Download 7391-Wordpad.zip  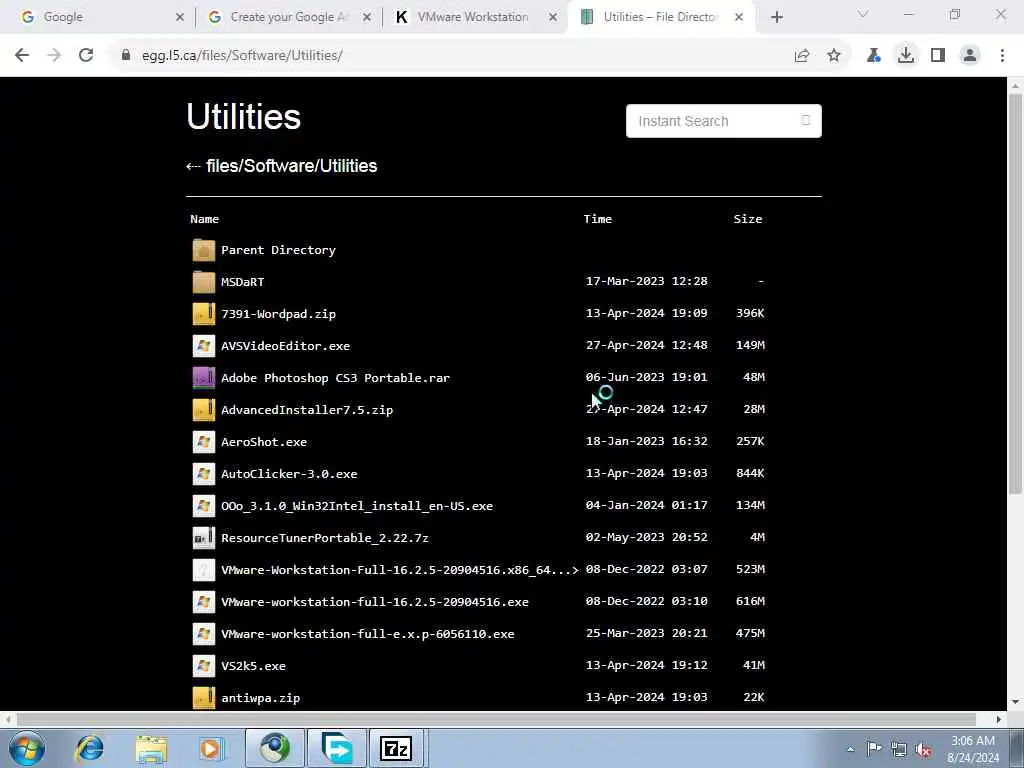point(278,314)
